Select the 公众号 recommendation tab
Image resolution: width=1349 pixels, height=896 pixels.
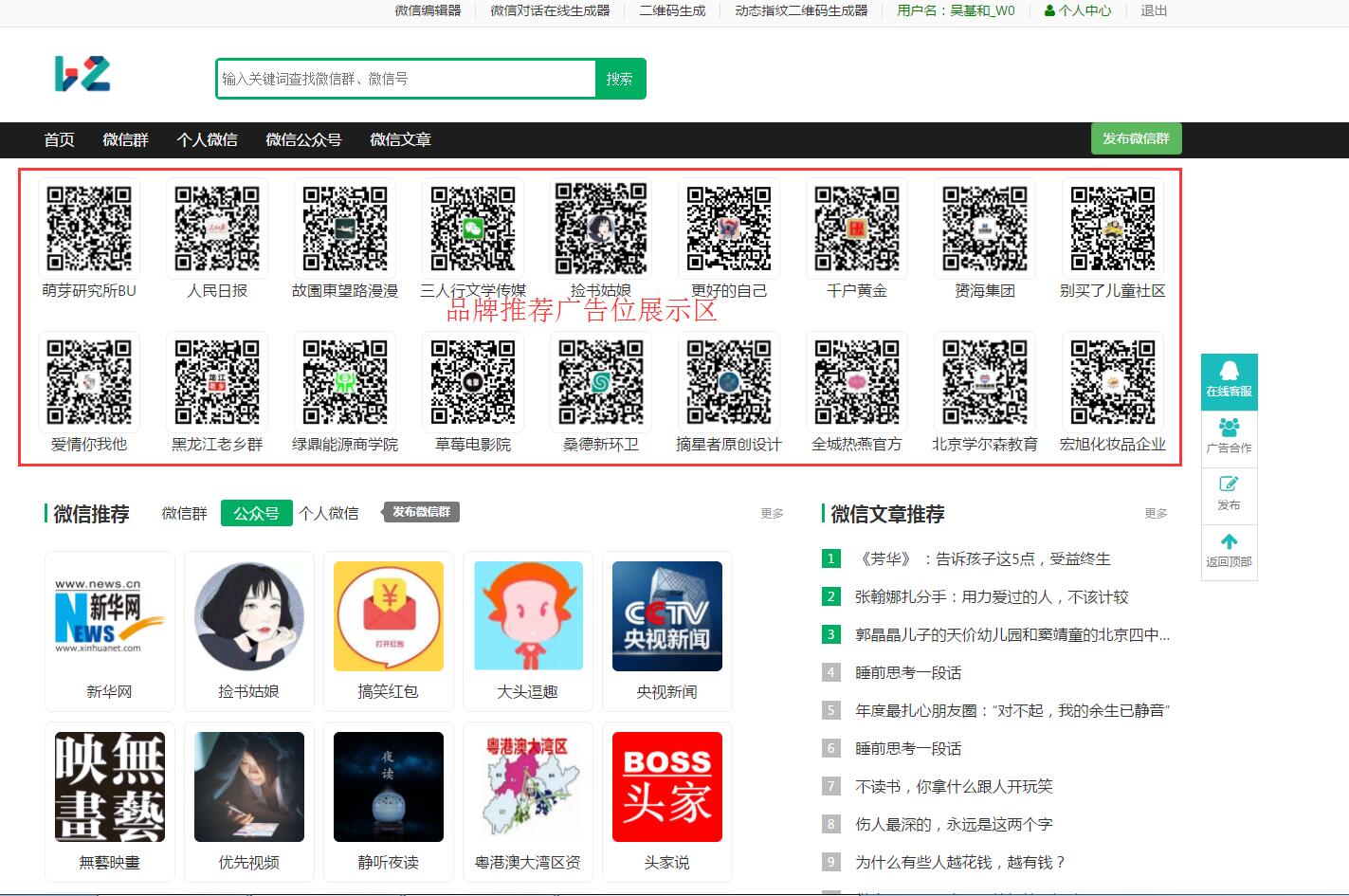pos(256,513)
